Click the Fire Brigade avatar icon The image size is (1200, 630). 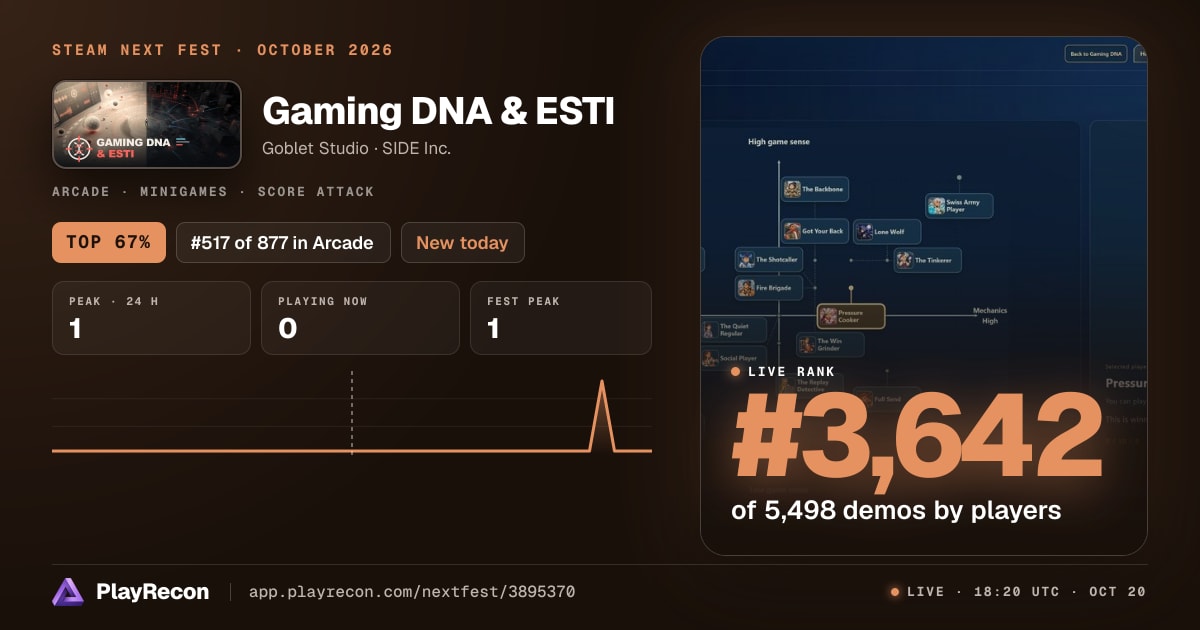pos(746,288)
